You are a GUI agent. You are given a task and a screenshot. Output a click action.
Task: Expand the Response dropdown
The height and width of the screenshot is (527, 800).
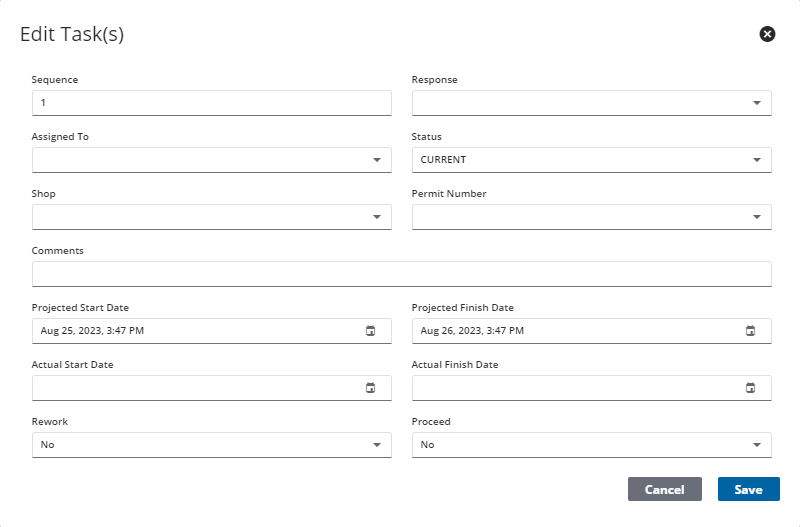click(756, 103)
